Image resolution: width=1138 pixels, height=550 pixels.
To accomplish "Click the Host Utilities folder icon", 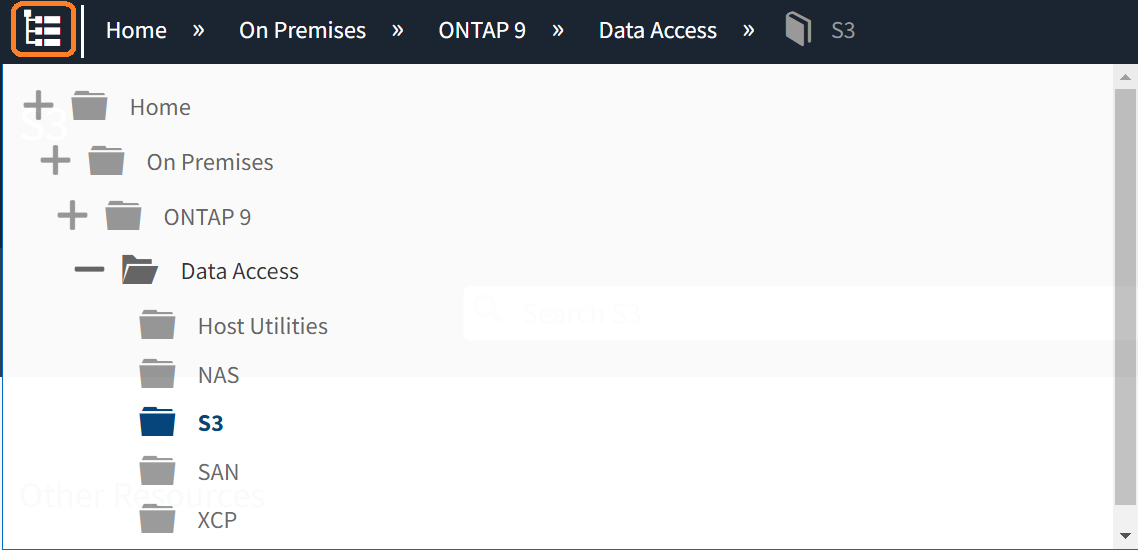I will (157, 325).
